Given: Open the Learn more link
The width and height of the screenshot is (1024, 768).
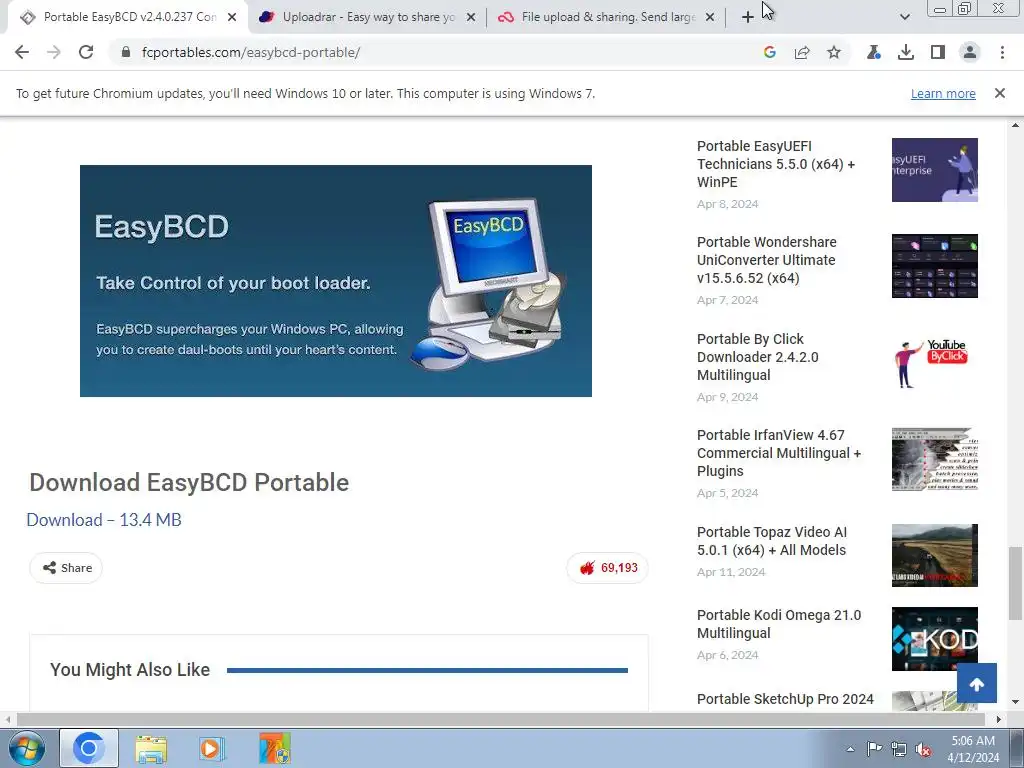Looking at the screenshot, I should 943,93.
